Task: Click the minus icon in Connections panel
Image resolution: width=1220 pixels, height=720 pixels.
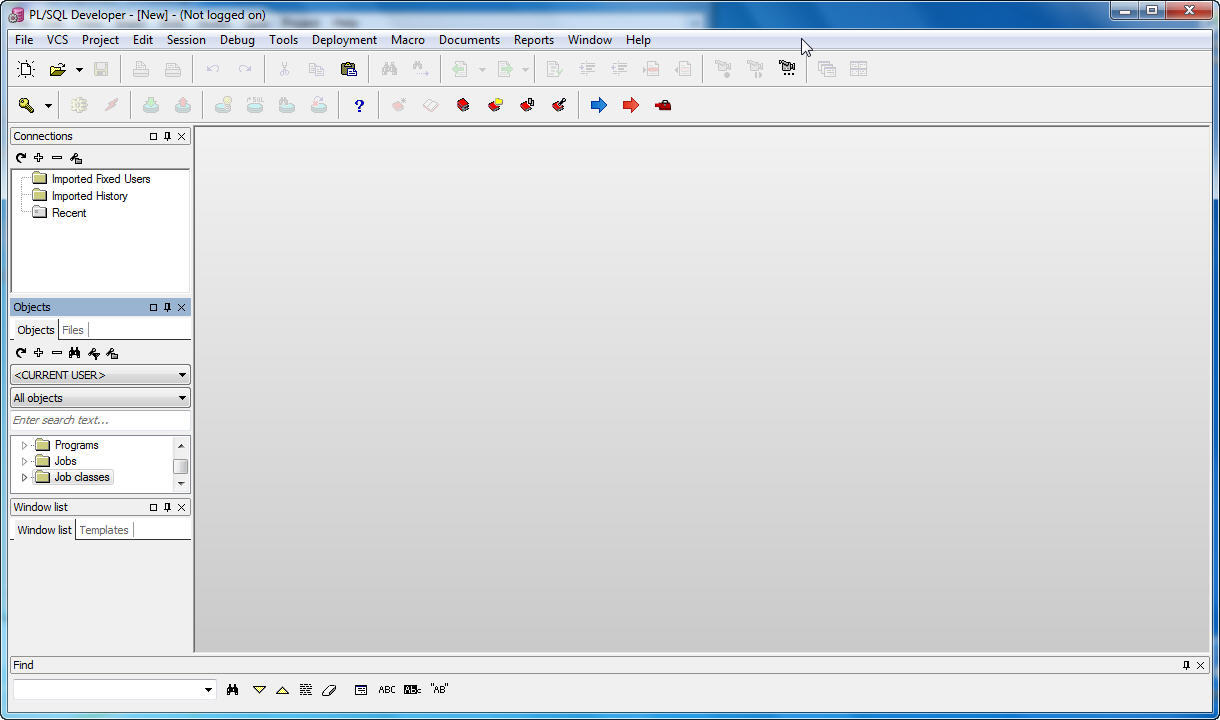Action: [57, 158]
